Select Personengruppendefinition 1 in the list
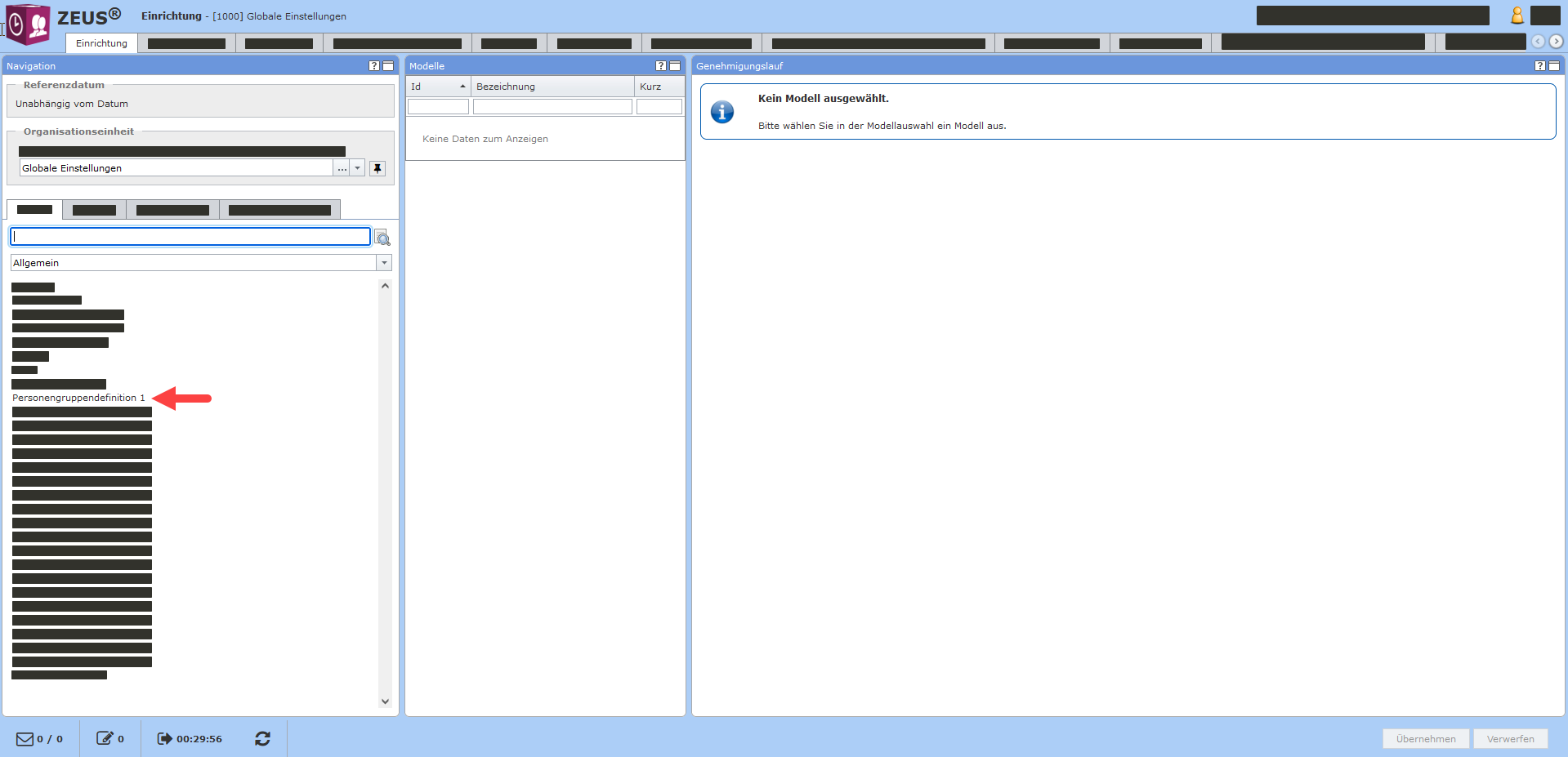Screen dimensions: 1568x757 pos(78,398)
